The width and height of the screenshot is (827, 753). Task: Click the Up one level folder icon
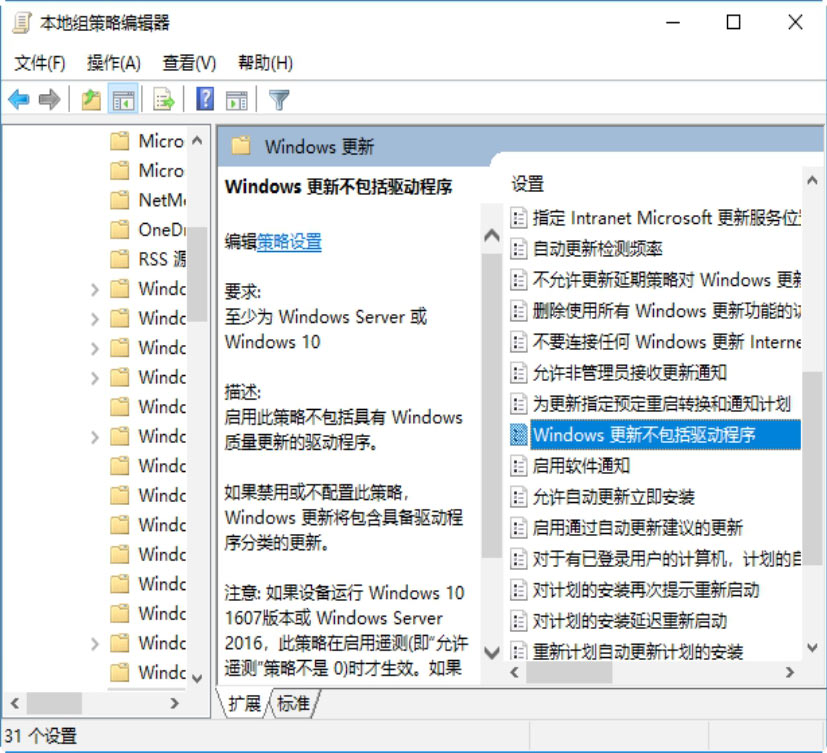pos(91,99)
